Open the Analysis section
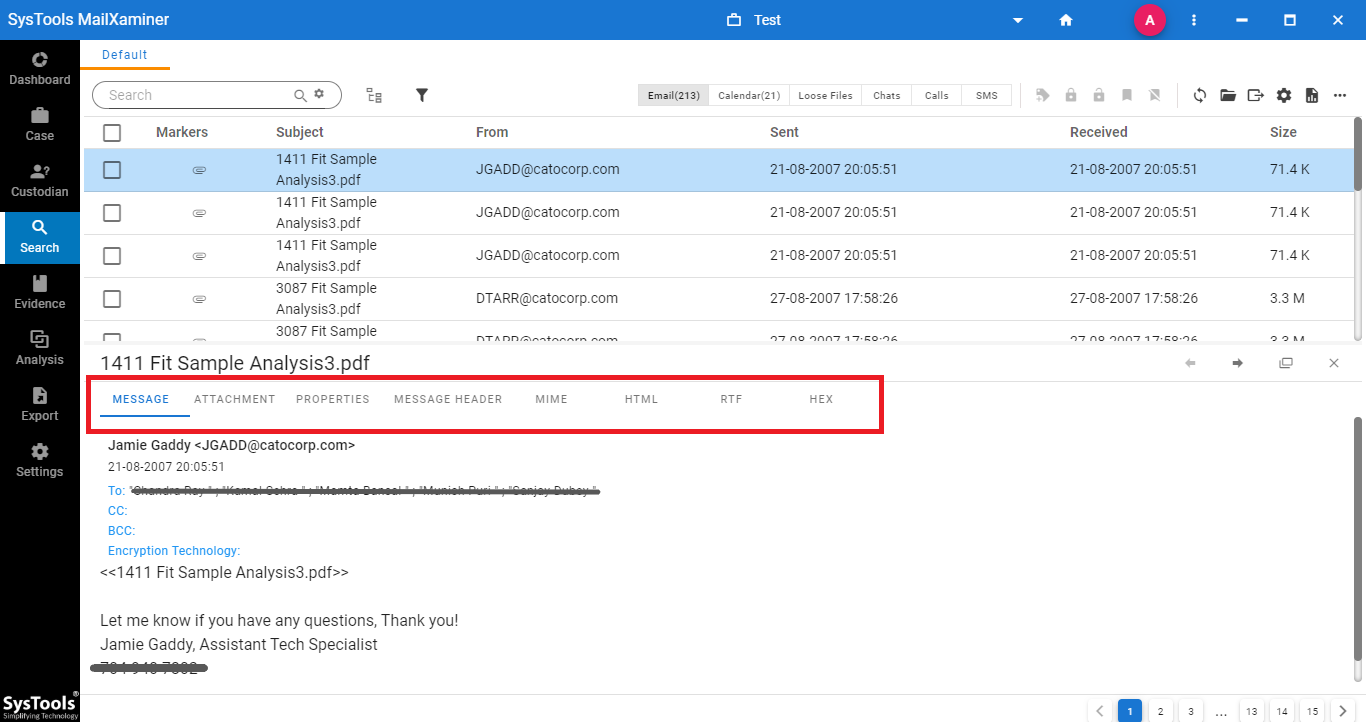 [x=40, y=348]
